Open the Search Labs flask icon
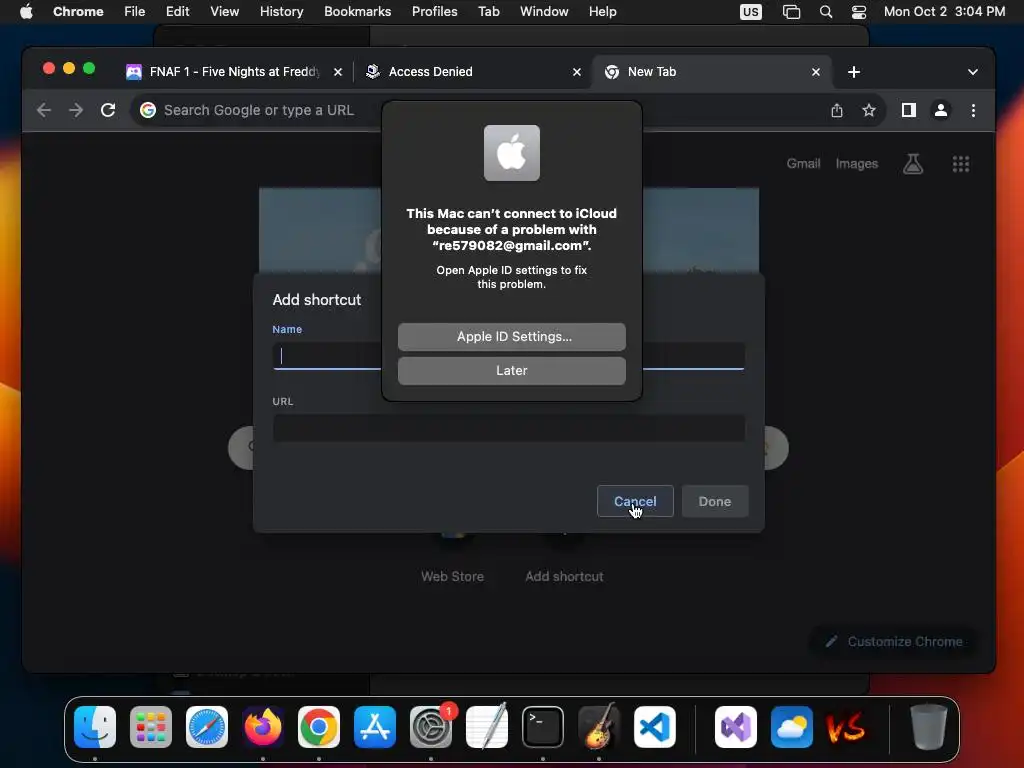The image size is (1024, 768). pyautogui.click(x=913, y=164)
